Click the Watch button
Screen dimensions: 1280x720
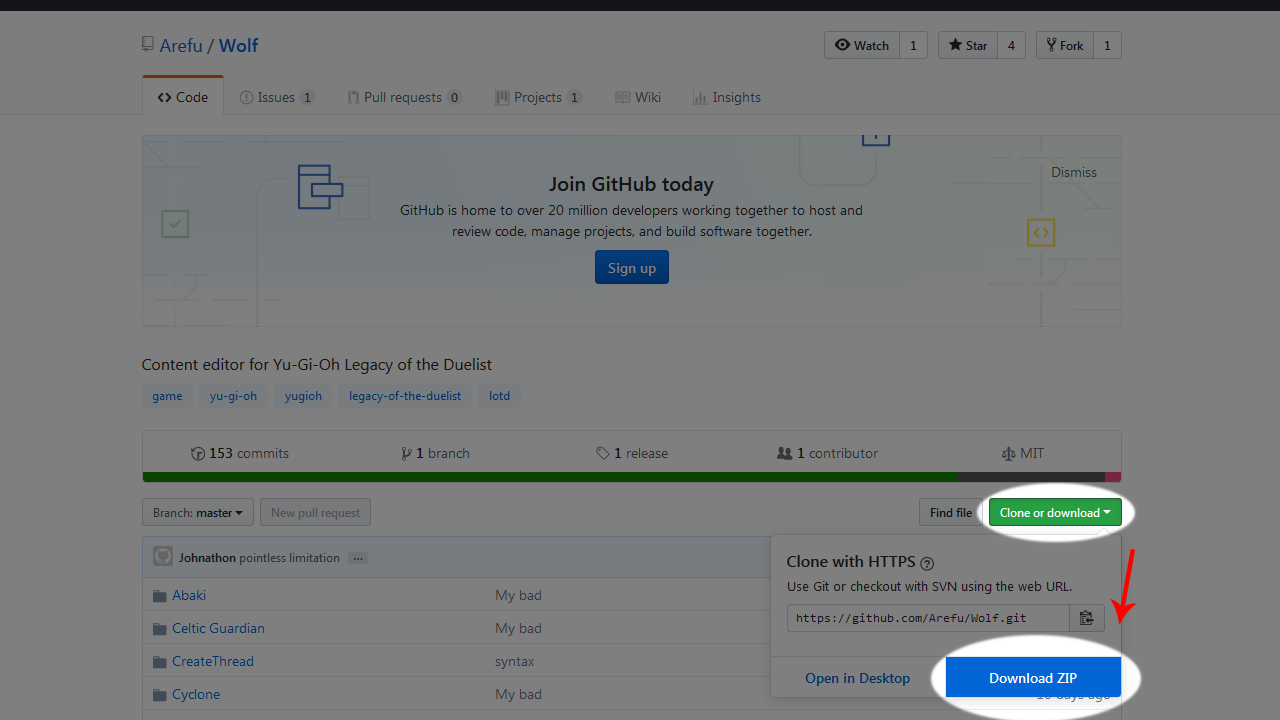pyautogui.click(x=862, y=45)
